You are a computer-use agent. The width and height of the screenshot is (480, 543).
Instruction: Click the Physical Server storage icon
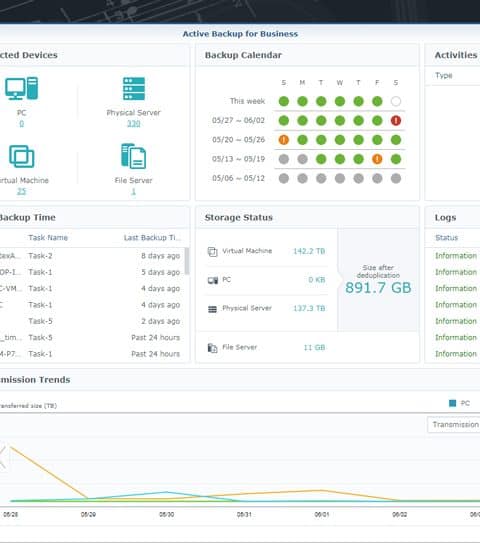[212, 309]
